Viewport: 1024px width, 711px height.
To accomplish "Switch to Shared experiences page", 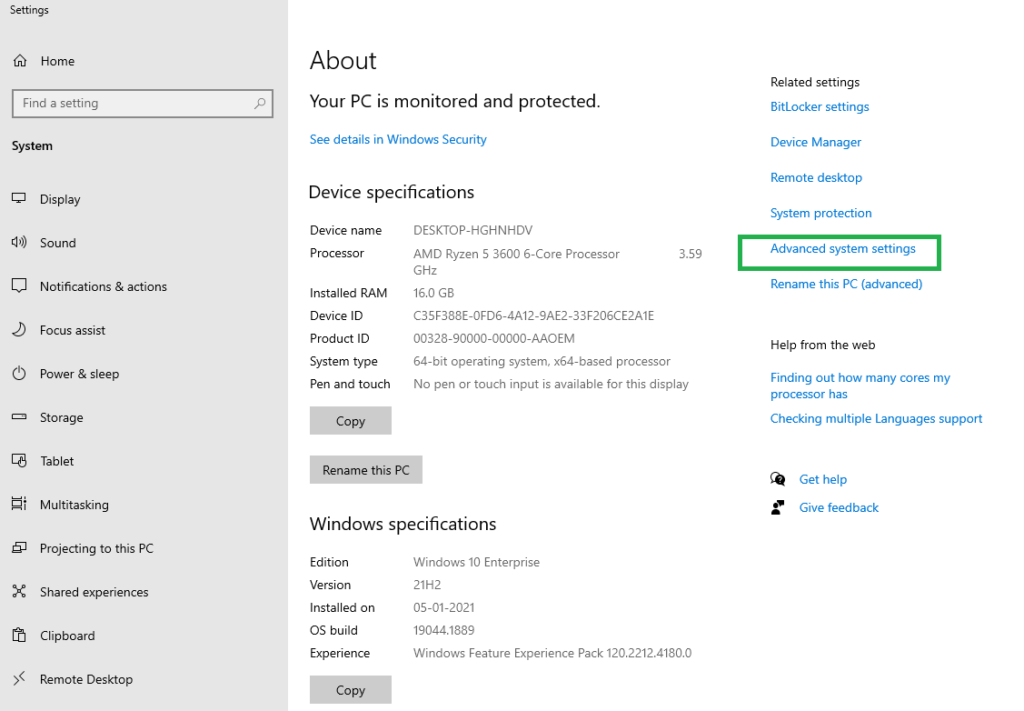I will (x=94, y=592).
